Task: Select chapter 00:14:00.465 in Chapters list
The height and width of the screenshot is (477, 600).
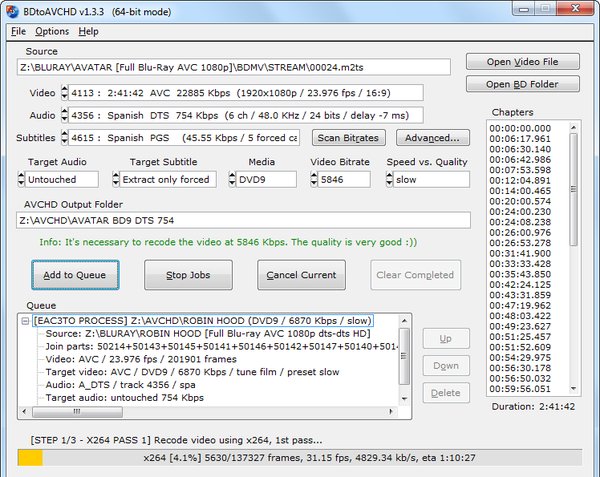Action: [520, 189]
